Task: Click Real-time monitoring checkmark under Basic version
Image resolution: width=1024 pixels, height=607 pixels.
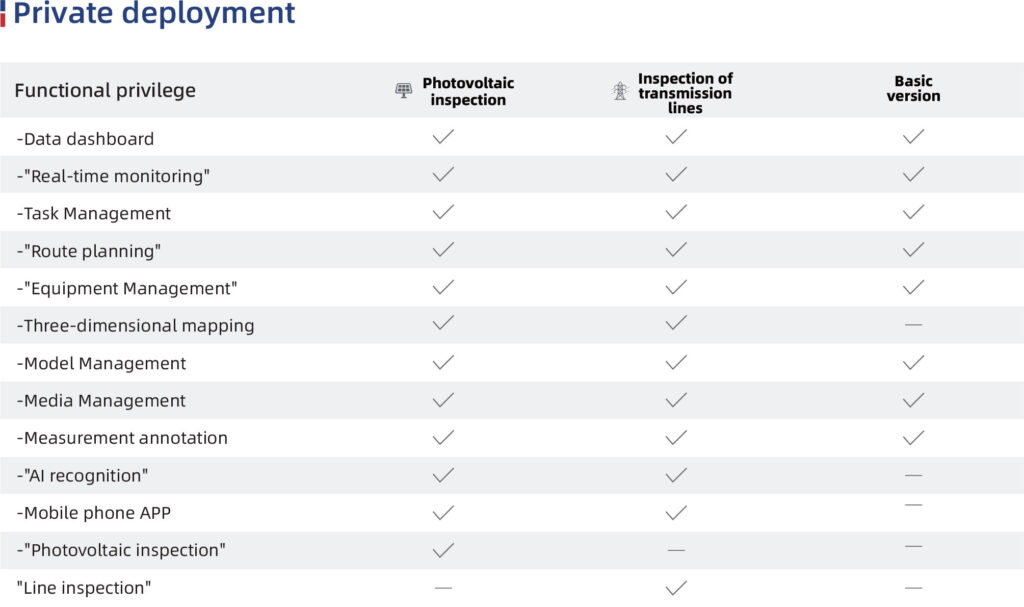Action: pos(914,174)
